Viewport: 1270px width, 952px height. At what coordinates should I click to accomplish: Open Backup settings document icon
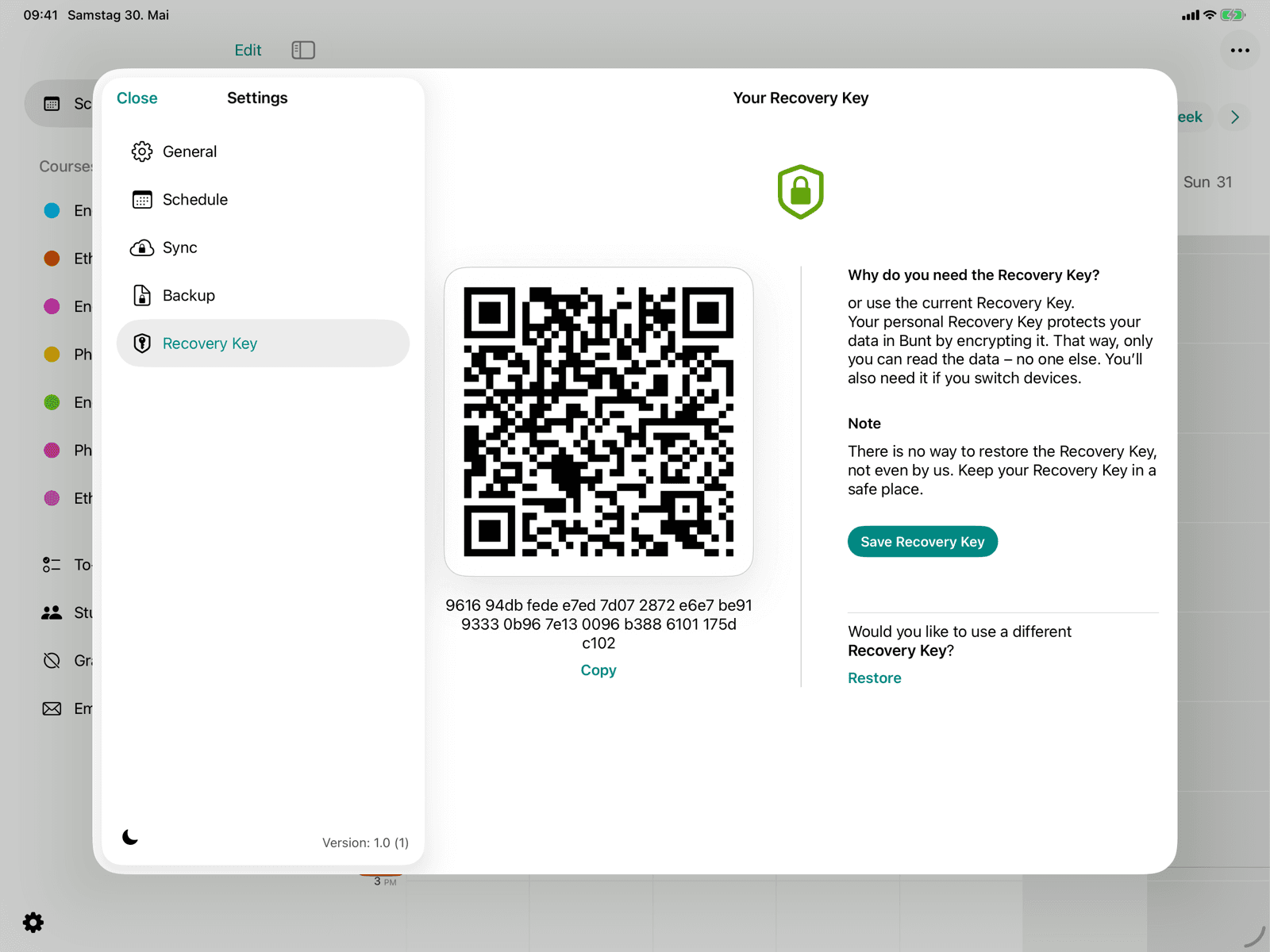(142, 296)
